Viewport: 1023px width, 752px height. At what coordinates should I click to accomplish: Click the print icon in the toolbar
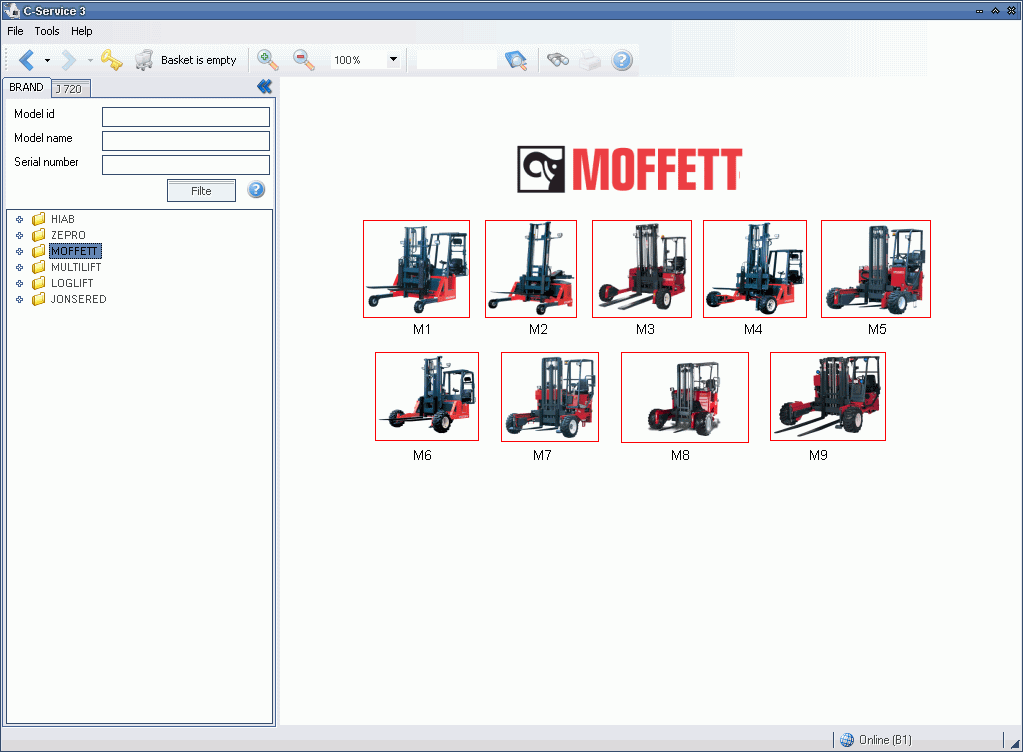click(588, 60)
